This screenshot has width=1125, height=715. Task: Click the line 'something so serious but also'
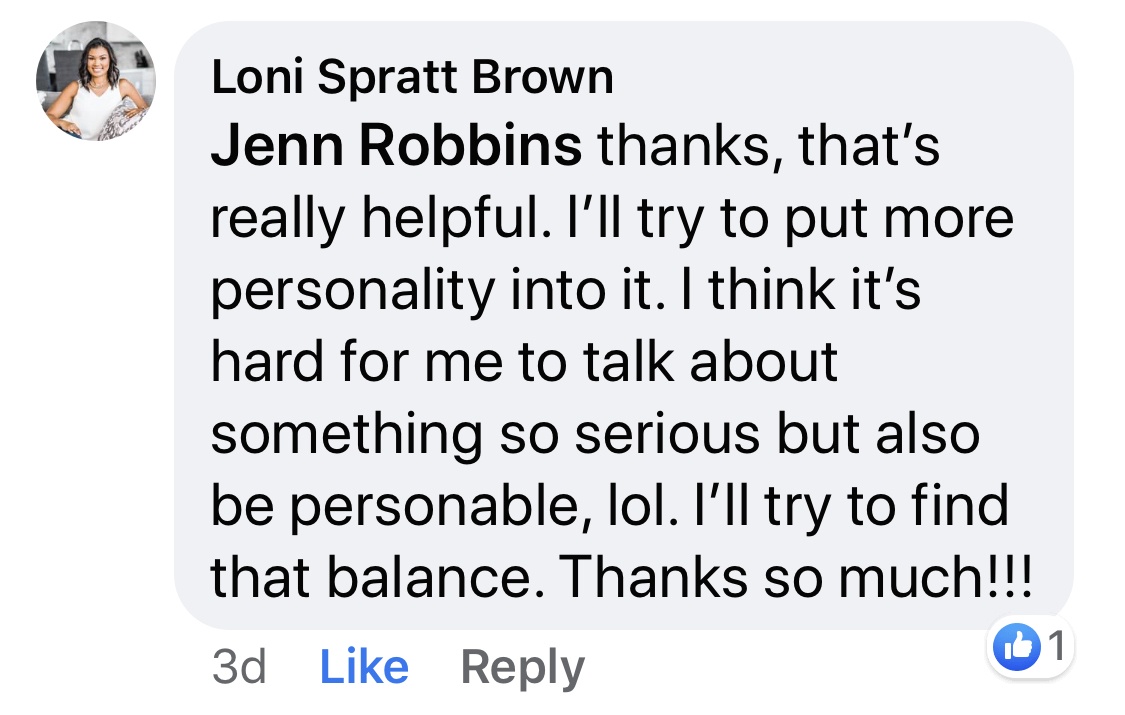595,435
